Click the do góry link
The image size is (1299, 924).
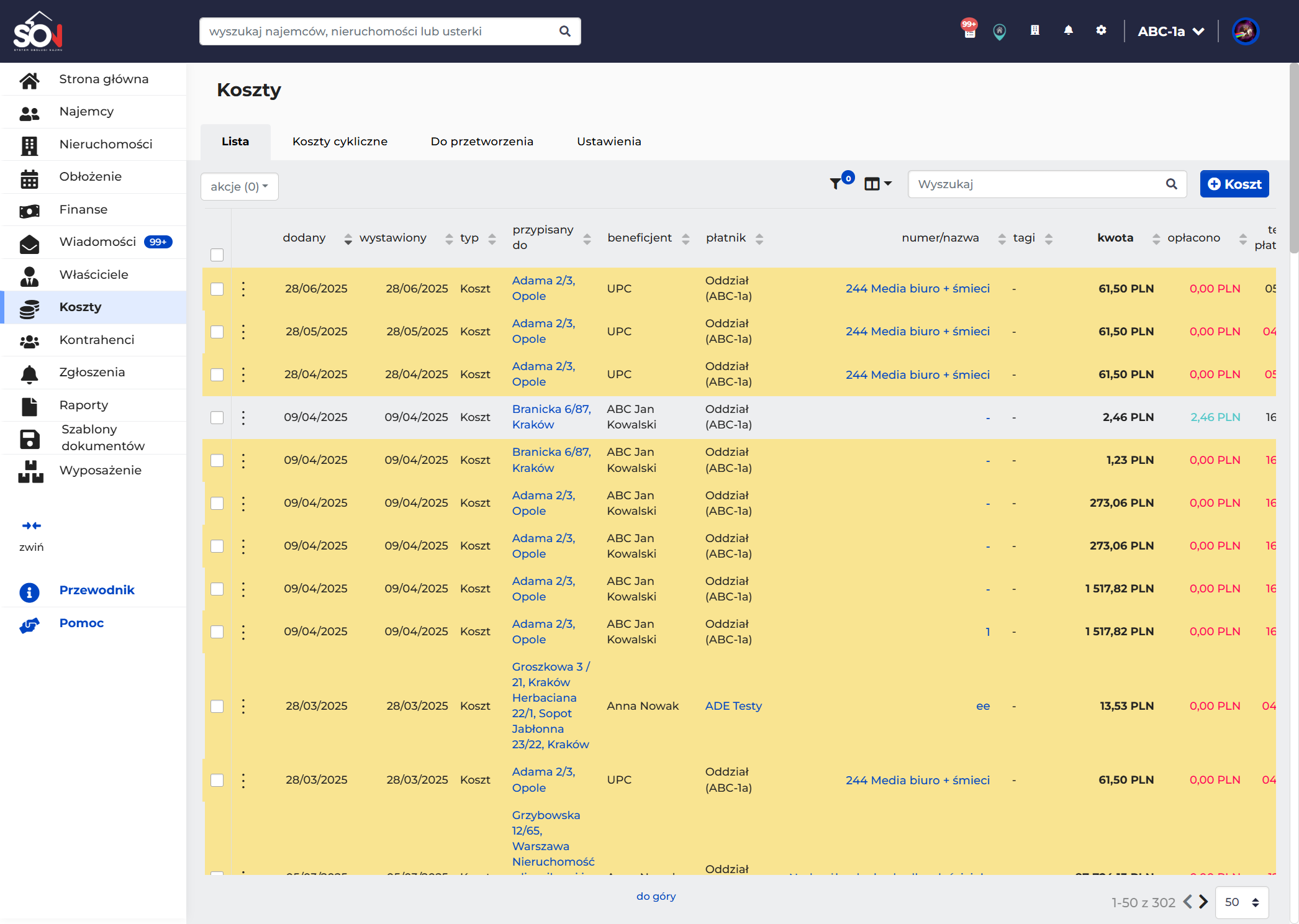pyautogui.click(x=656, y=896)
